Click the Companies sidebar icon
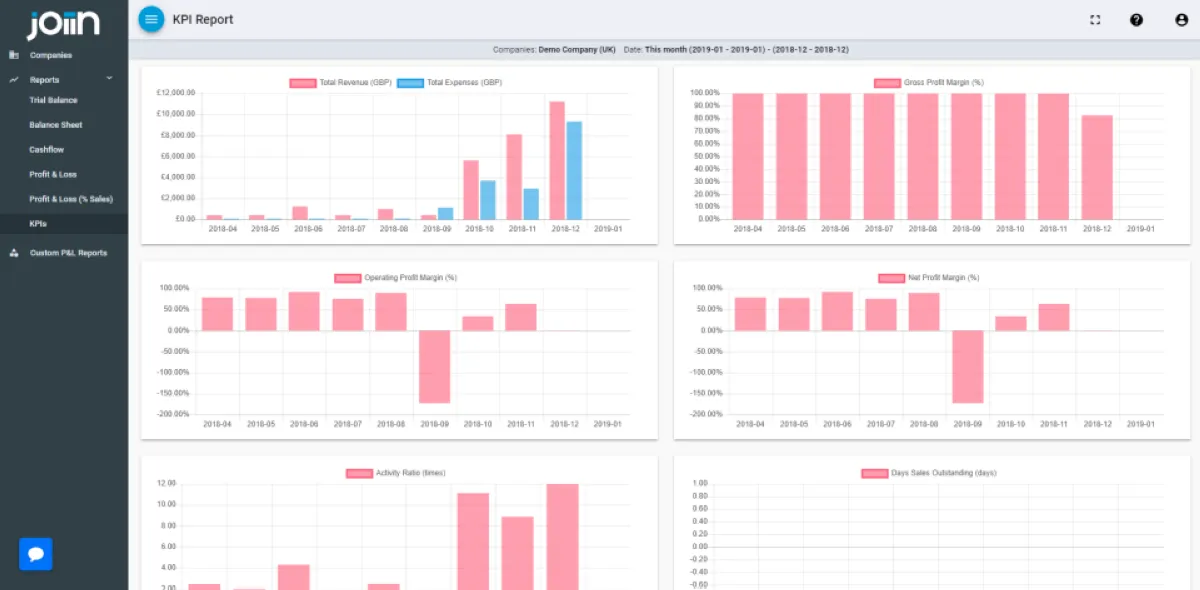1200x590 pixels. (14, 55)
